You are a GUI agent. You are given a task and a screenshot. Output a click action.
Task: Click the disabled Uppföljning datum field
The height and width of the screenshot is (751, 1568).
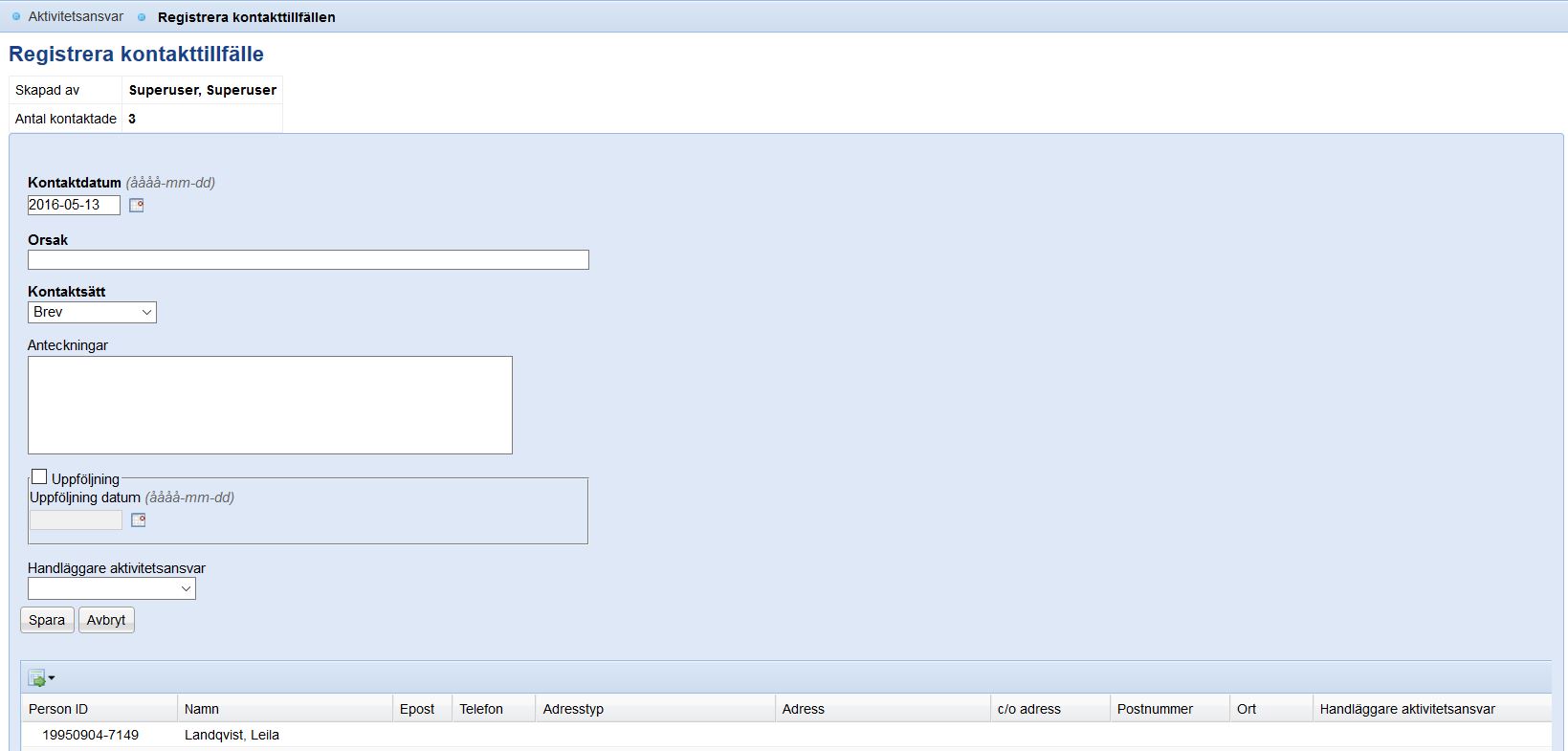76,519
